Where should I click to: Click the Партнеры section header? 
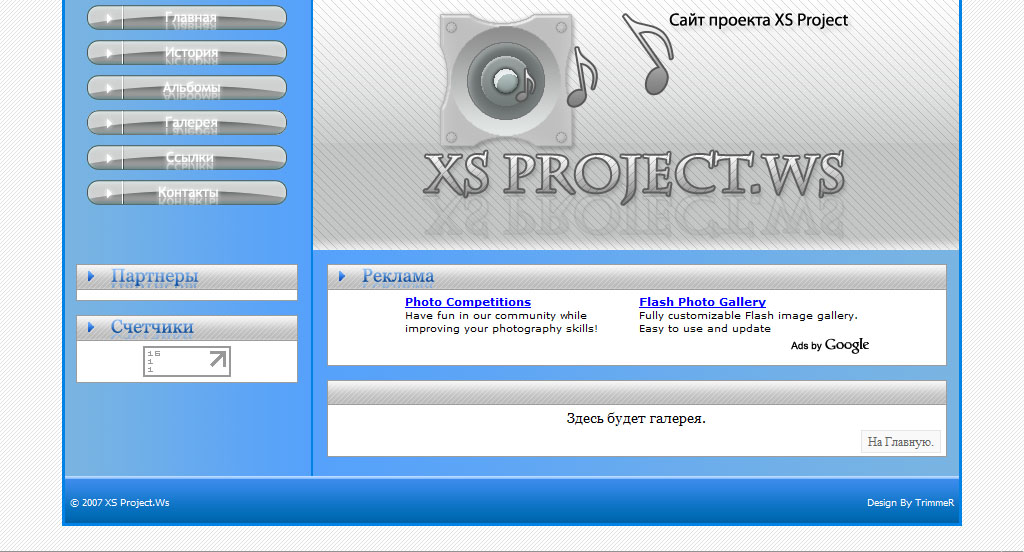187,277
